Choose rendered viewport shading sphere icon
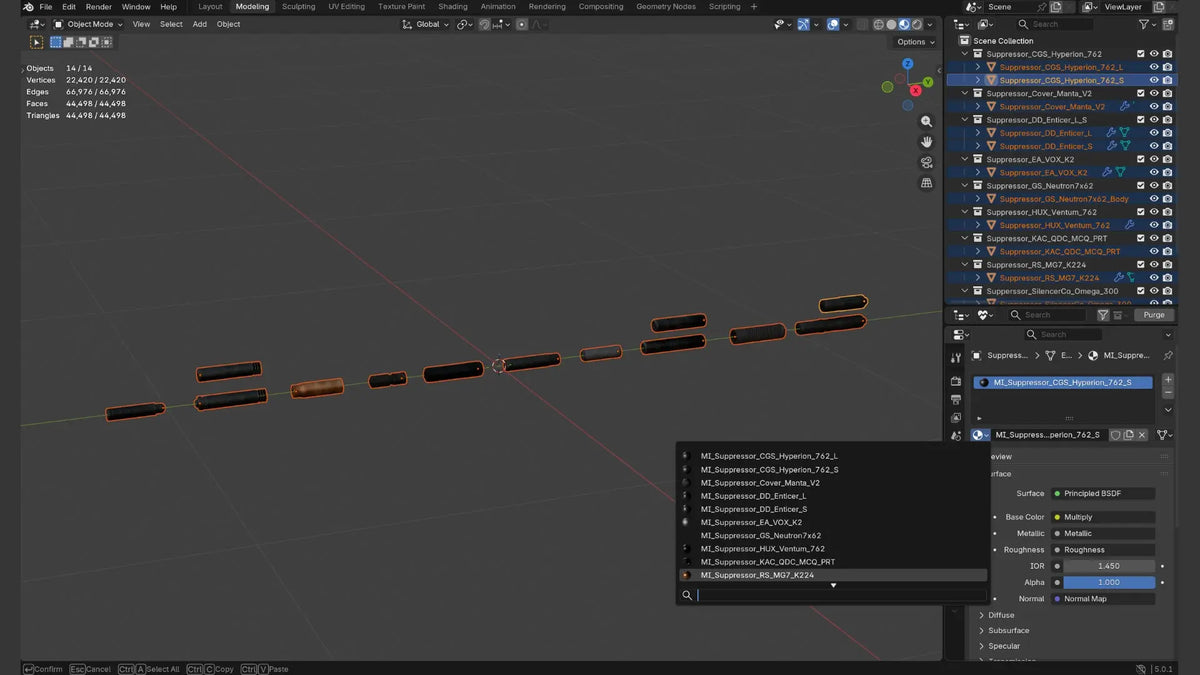Screen dimensions: 1200x675 pyautogui.click(x=916, y=24)
